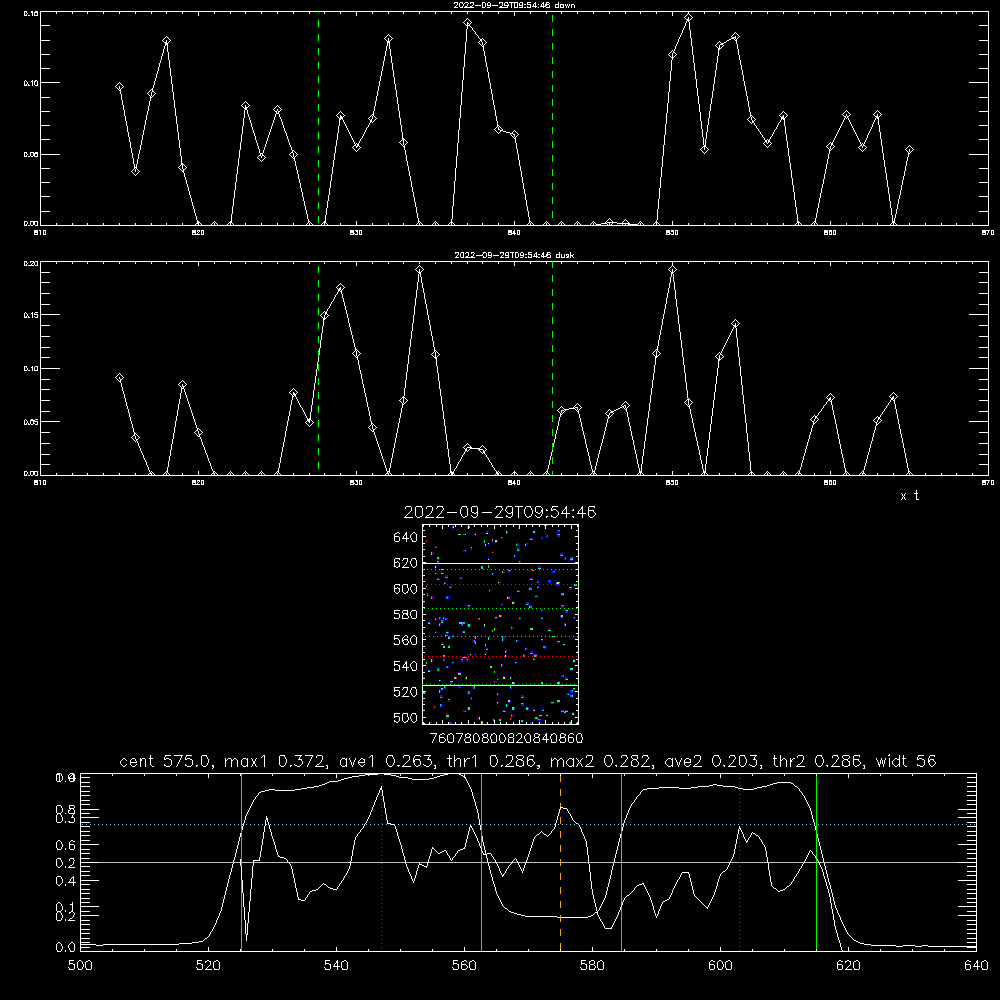Viewport: 1000px width, 1000px height.
Task: Click the solid horizontal line at 0.2 in the bottom profile
Action: (x=528, y=862)
